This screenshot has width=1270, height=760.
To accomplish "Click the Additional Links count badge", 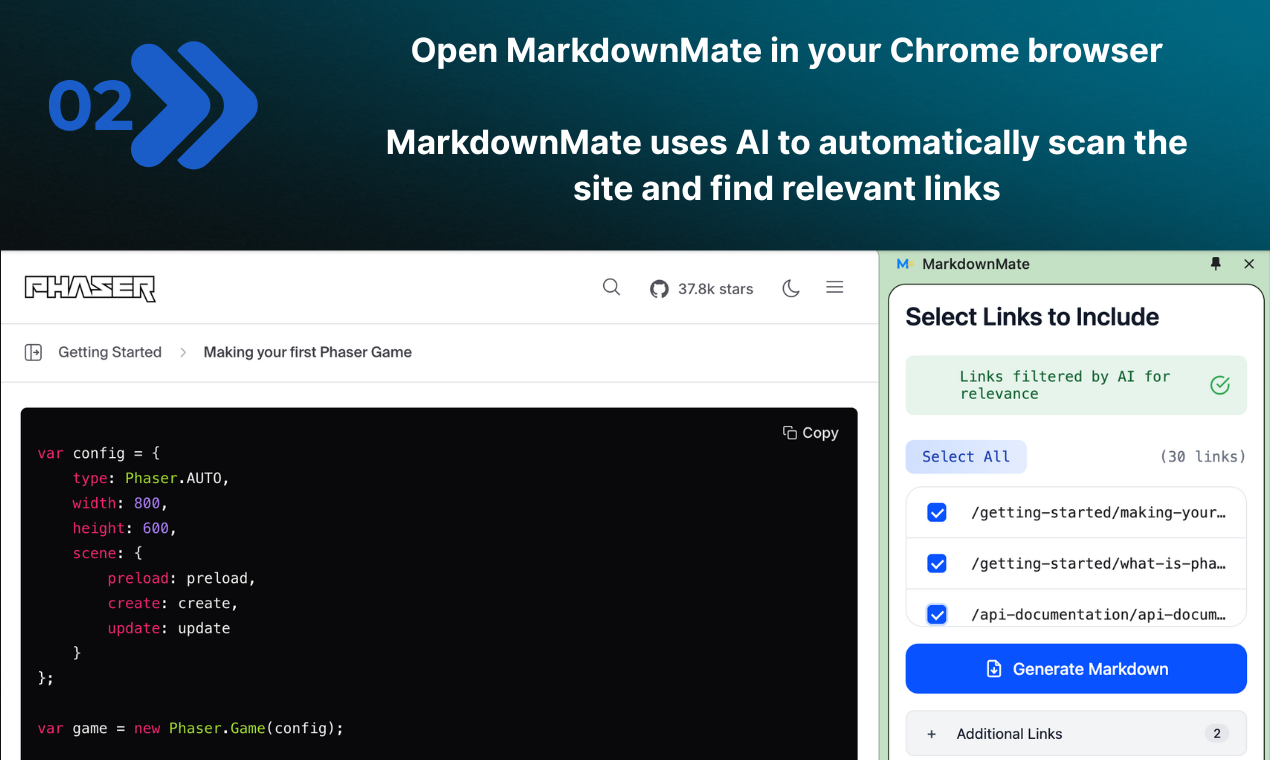I will (1217, 733).
